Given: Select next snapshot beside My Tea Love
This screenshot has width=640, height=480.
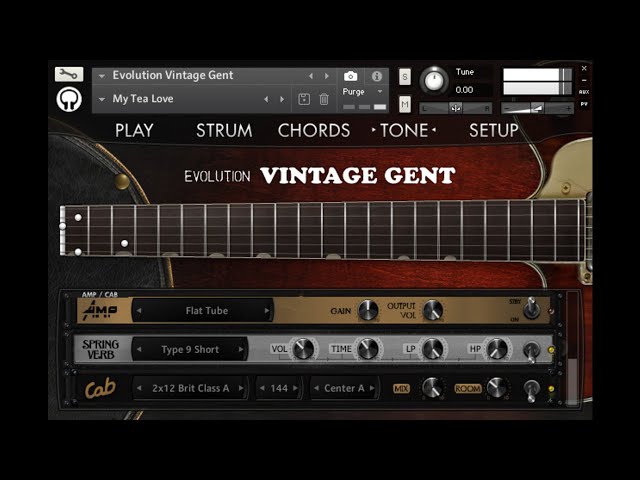Looking at the screenshot, I should click(x=282, y=99).
